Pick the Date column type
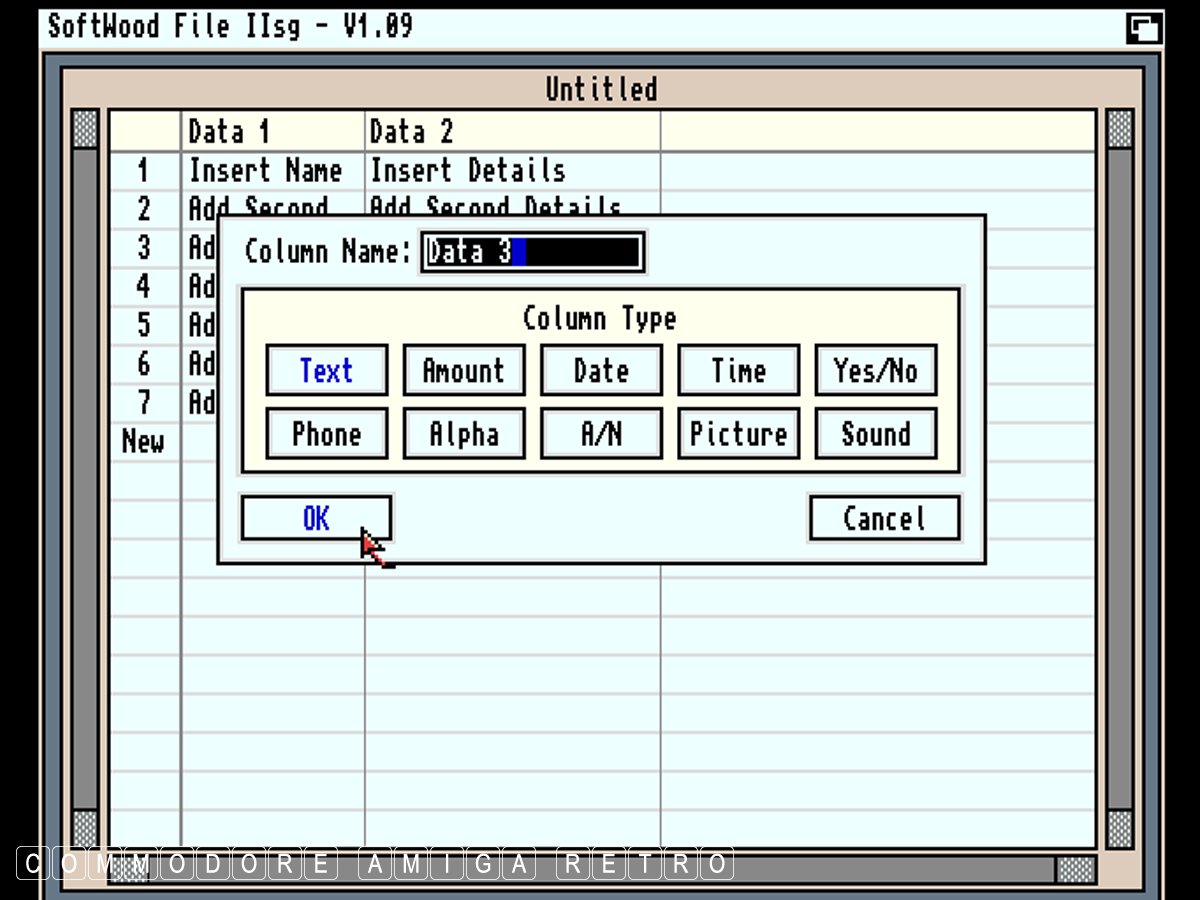 tap(601, 371)
